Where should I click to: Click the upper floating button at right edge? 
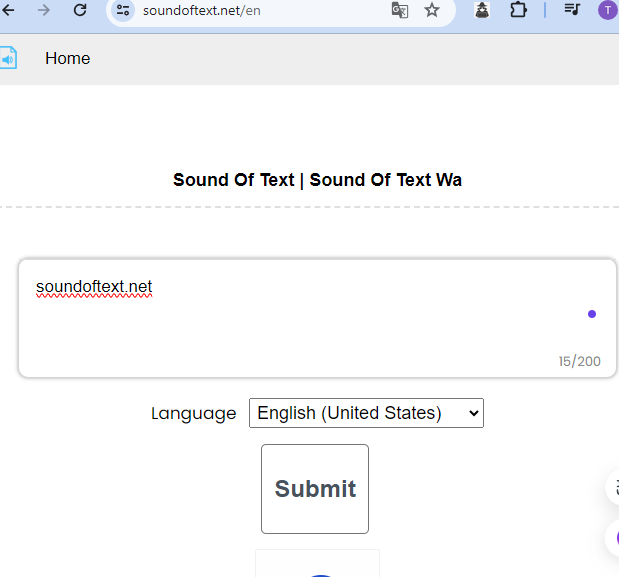(612, 488)
